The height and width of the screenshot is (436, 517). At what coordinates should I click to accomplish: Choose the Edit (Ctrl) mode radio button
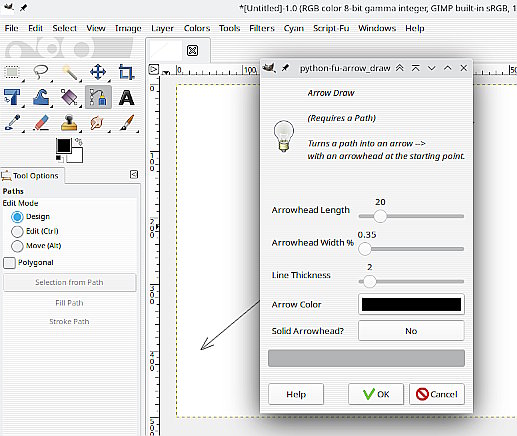point(17,231)
